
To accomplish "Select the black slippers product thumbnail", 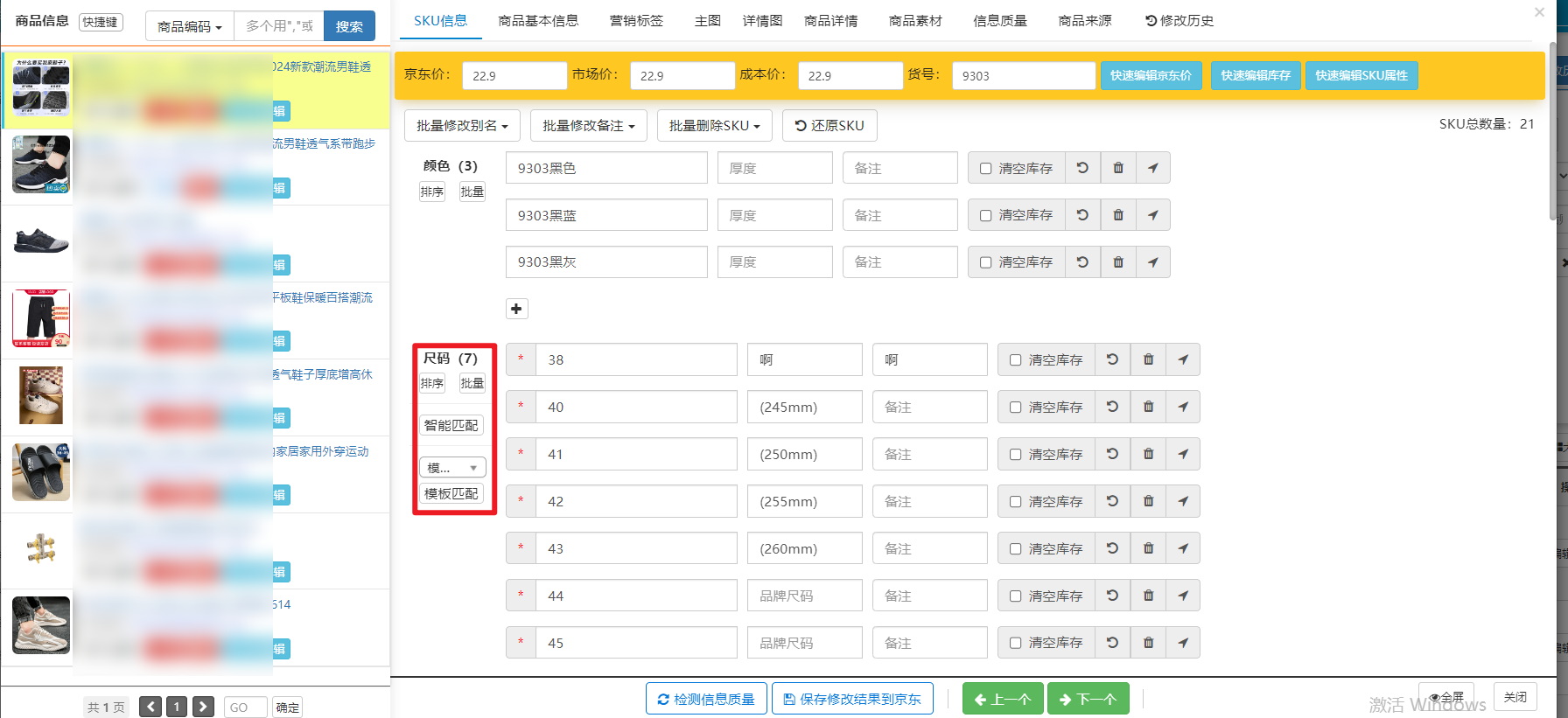I will [x=41, y=472].
